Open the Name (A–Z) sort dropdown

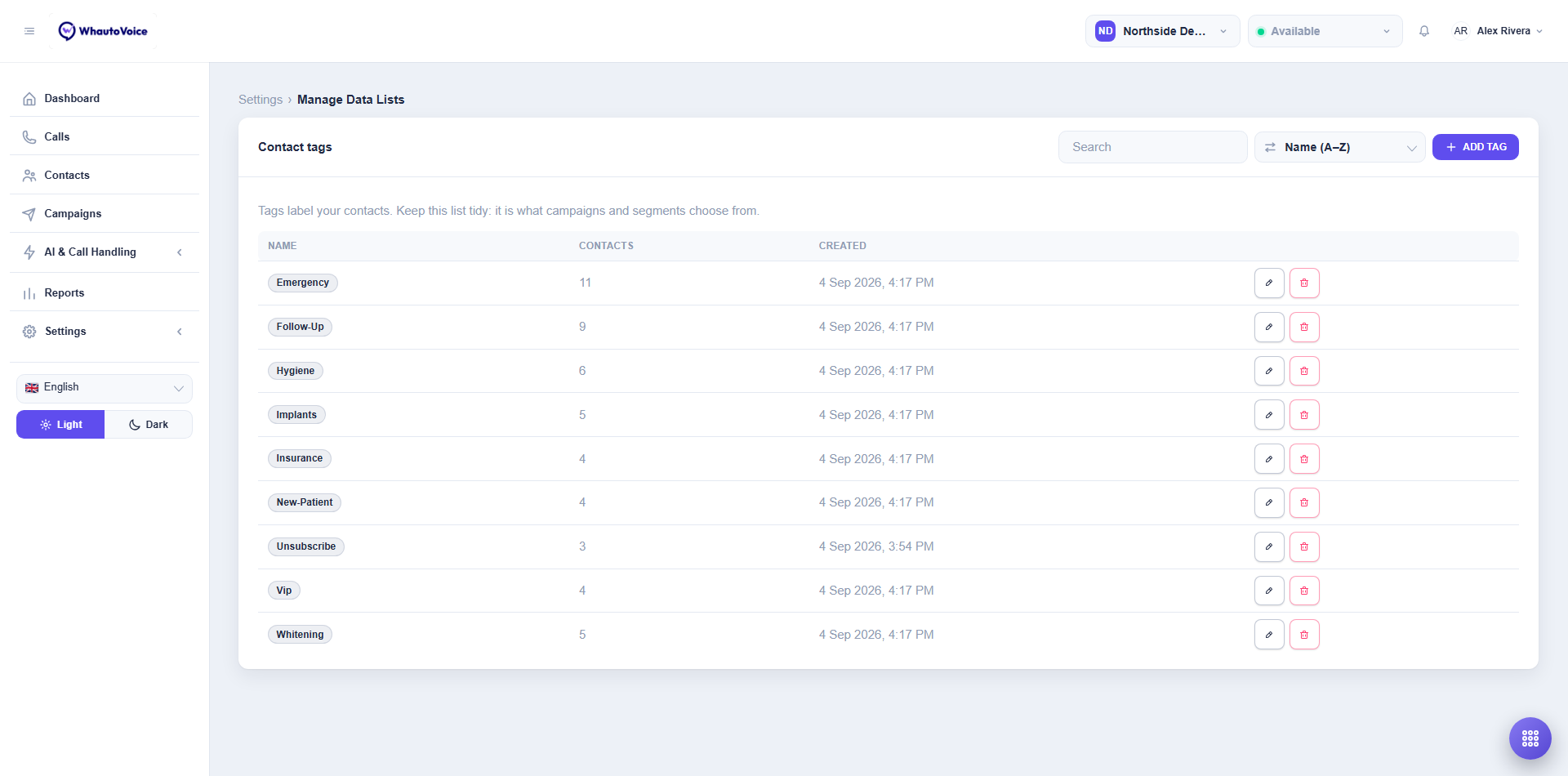pyautogui.click(x=1339, y=147)
